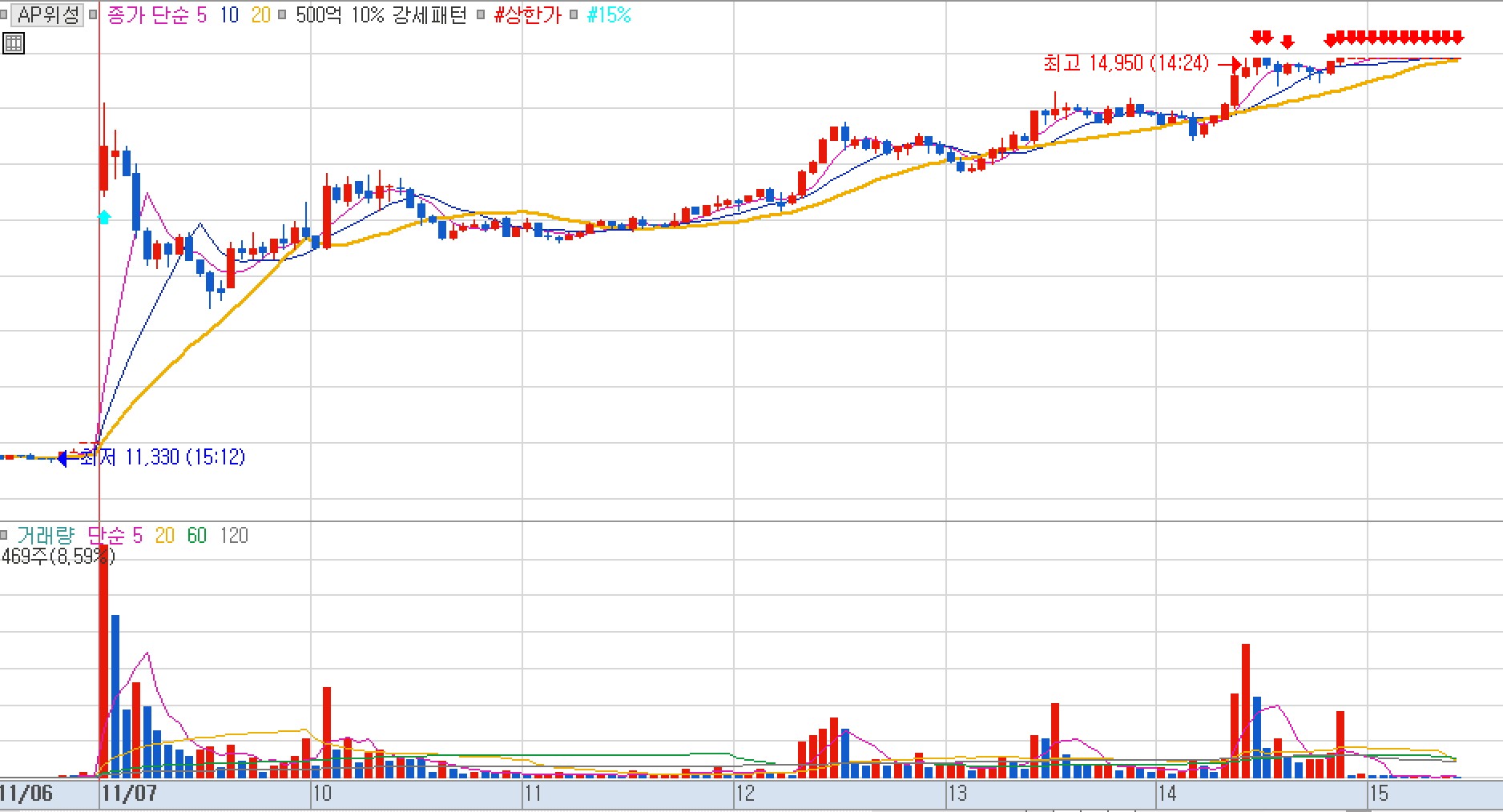Image resolution: width=1503 pixels, height=812 pixels.
Task: Click the 최저 11,330 (15:12) low annotation
Action: pyautogui.click(x=163, y=456)
